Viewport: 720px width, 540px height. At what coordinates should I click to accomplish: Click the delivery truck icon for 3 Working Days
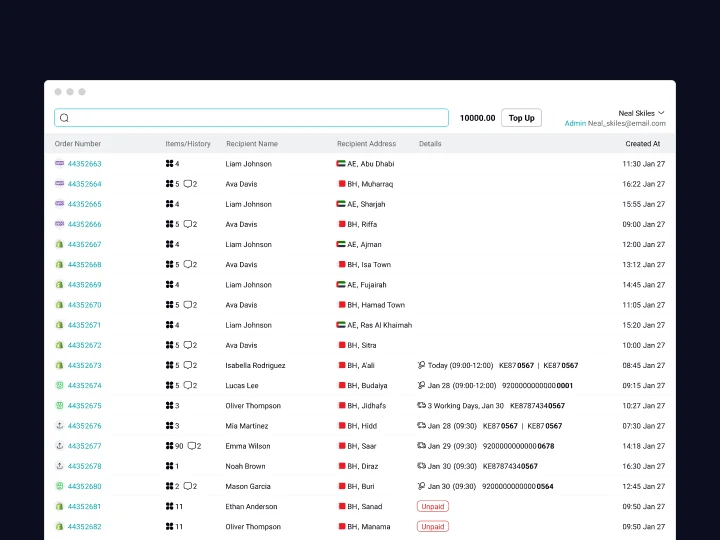421,405
